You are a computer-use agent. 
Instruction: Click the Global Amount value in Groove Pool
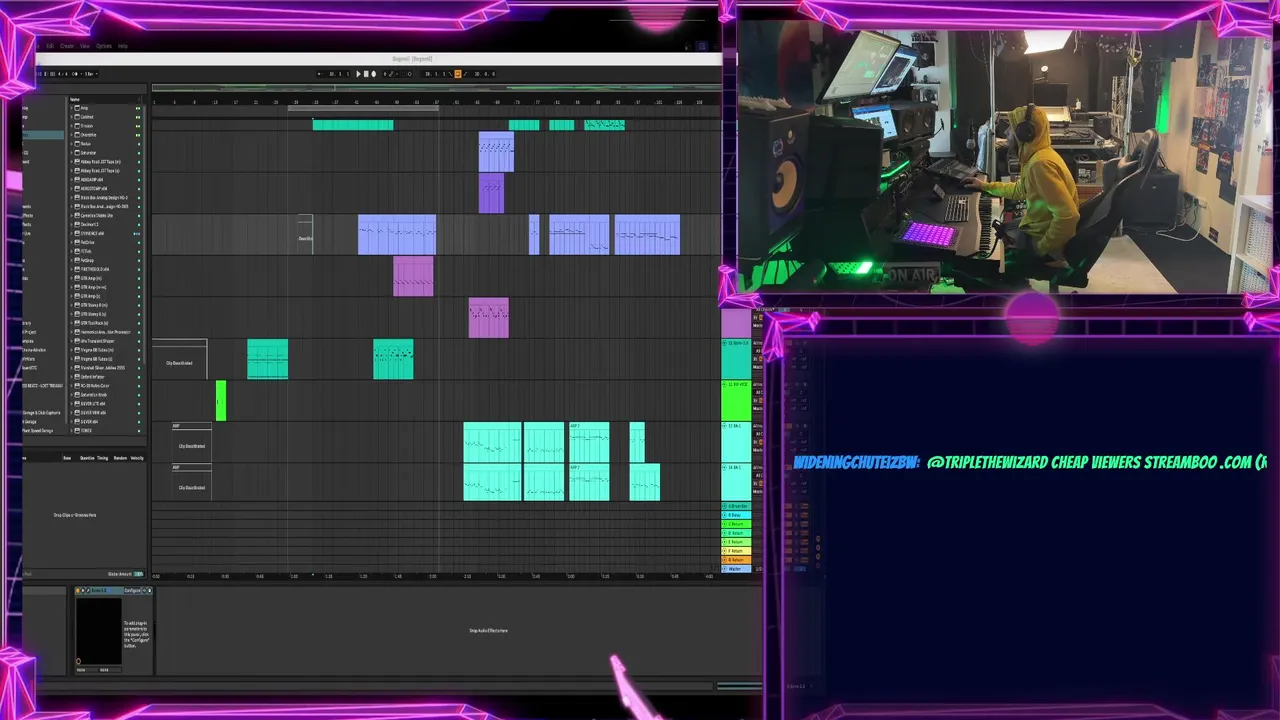click(x=139, y=574)
